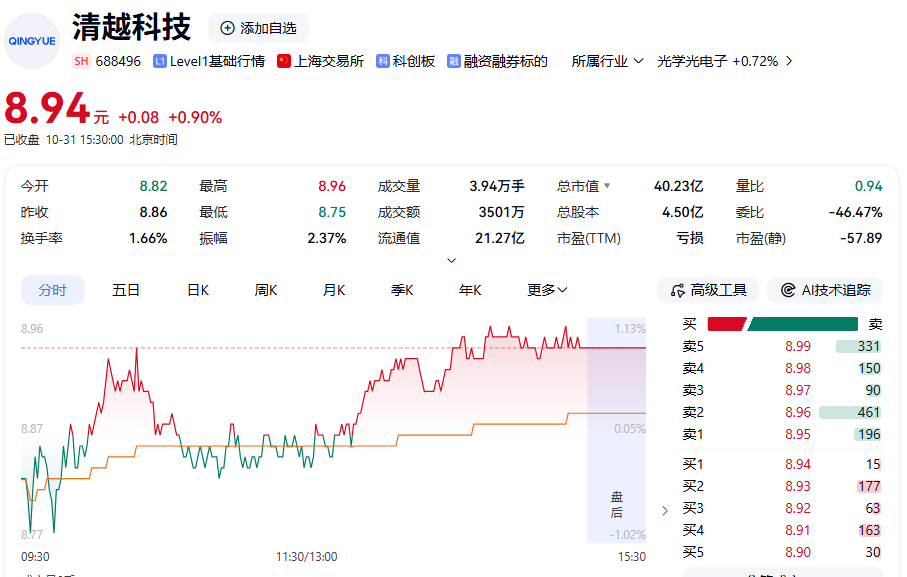907x577 pixels.
Task: Click the 融资融券标的 badge icon
Action: tap(454, 61)
